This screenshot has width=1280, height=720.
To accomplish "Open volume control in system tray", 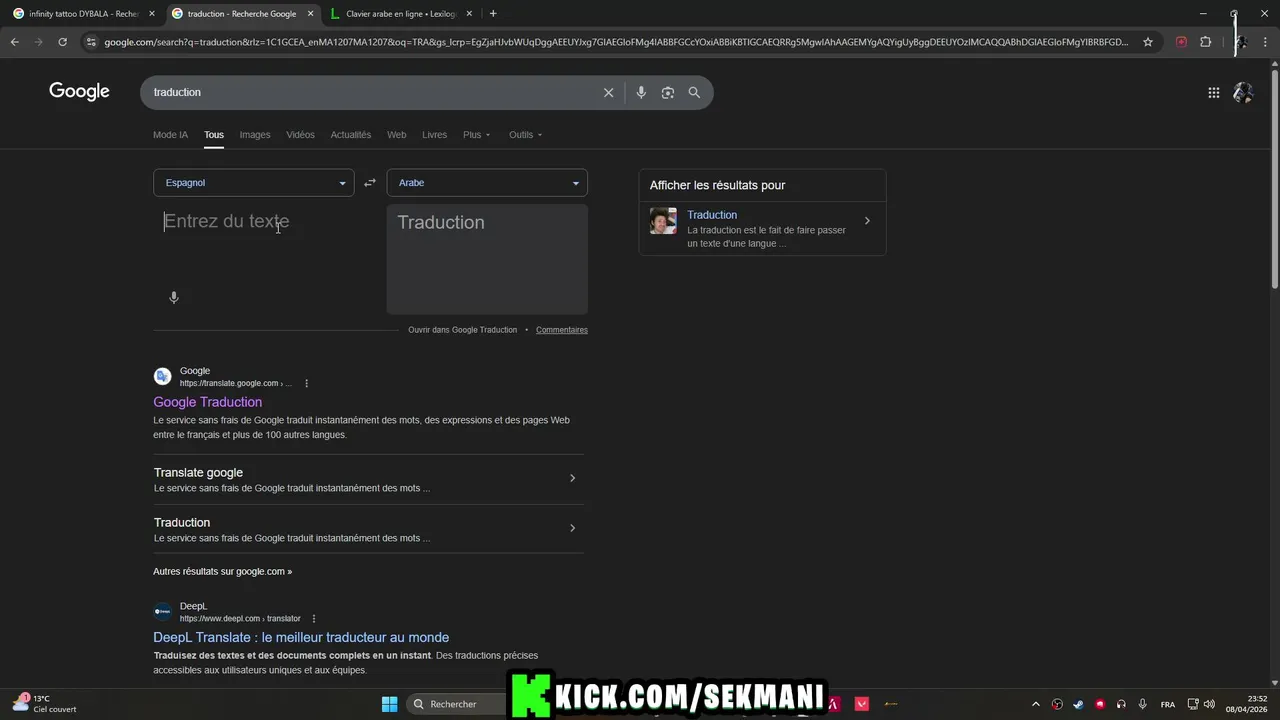I will click(1210, 704).
